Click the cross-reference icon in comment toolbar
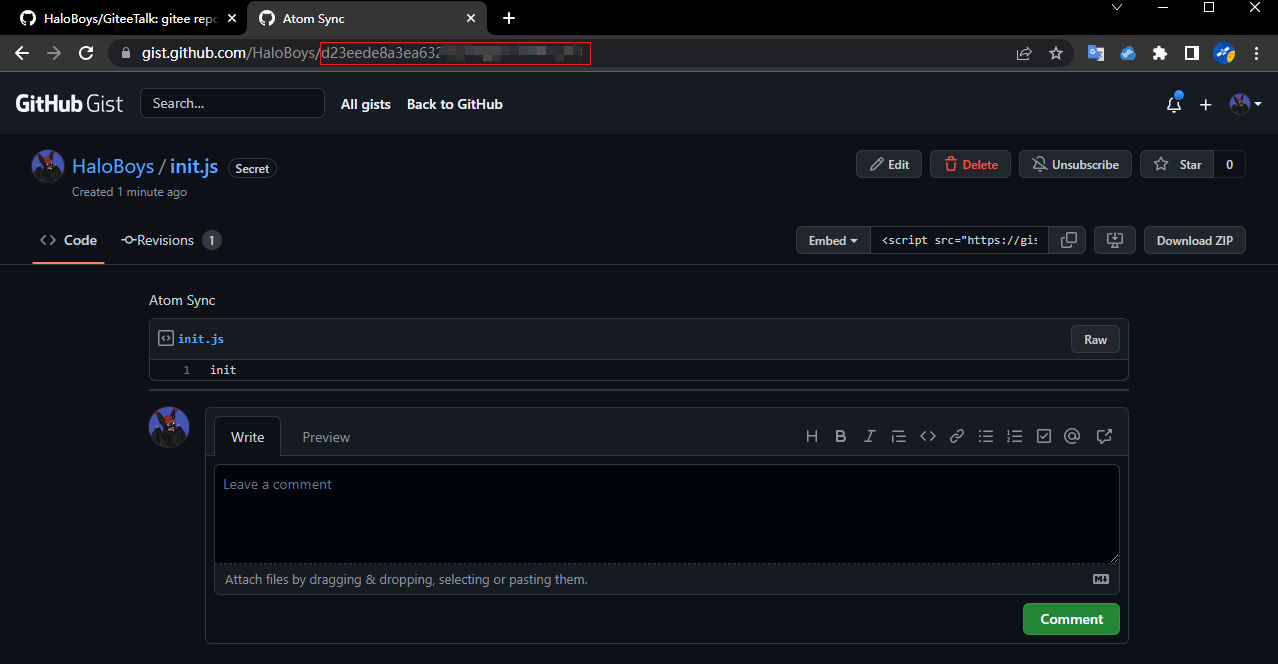Image resolution: width=1278 pixels, height=664 pixels. pyautogui.click(x=1104, y=436)
